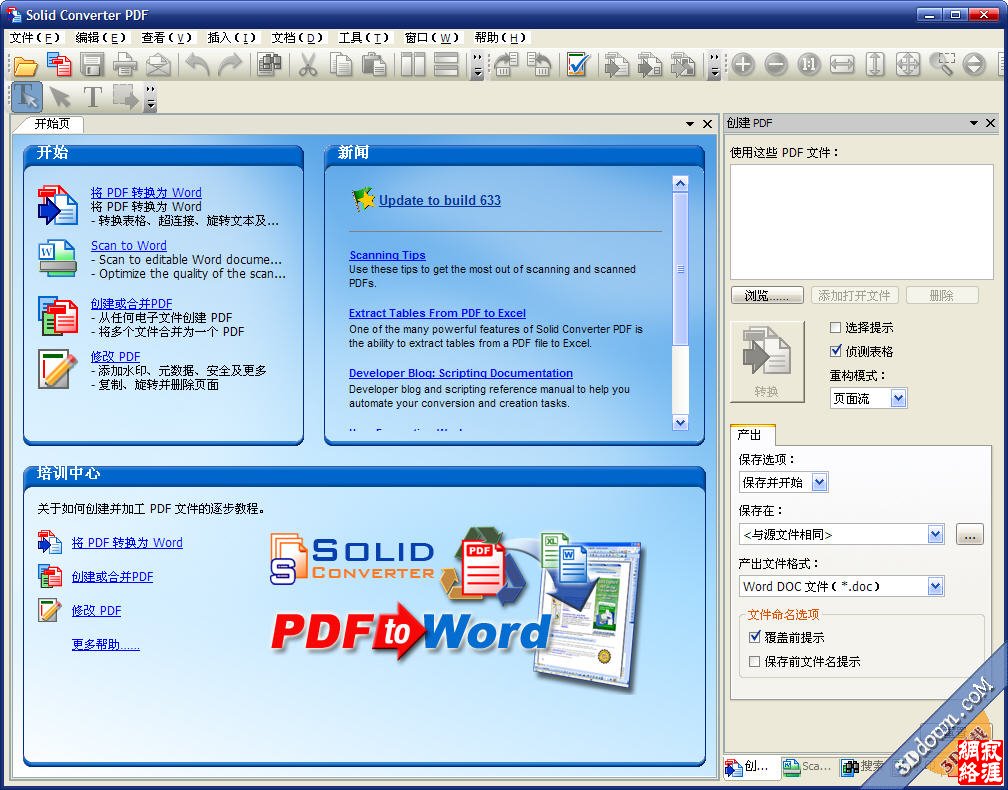Click the horizontal split window icon
The width and height of the screenshot is (1008, 790).
click(446, 65)
